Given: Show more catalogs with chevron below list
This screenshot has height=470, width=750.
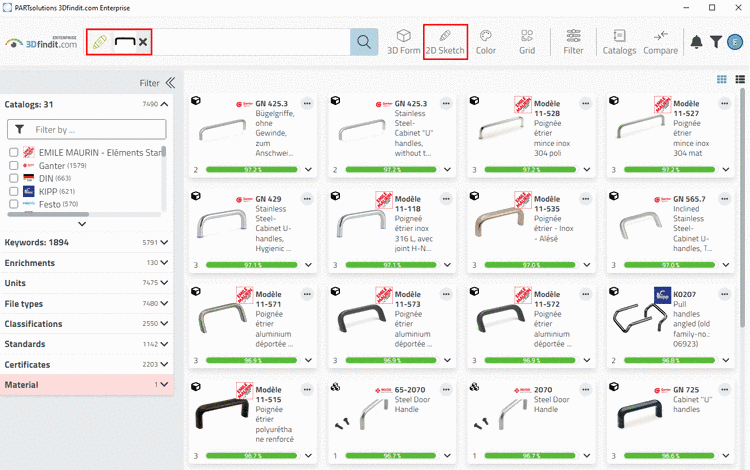Looking at the screenshot, I should click(82, 224).
